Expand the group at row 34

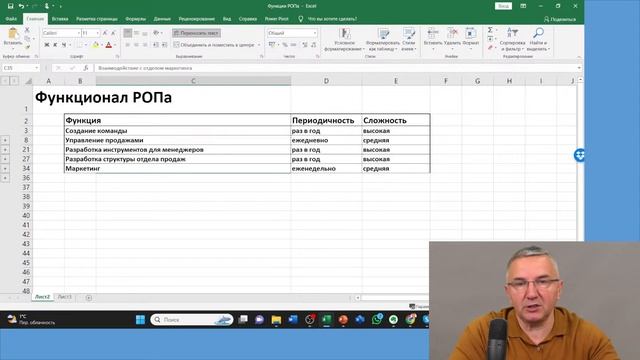pyautogui.click(x=5, y=168)
